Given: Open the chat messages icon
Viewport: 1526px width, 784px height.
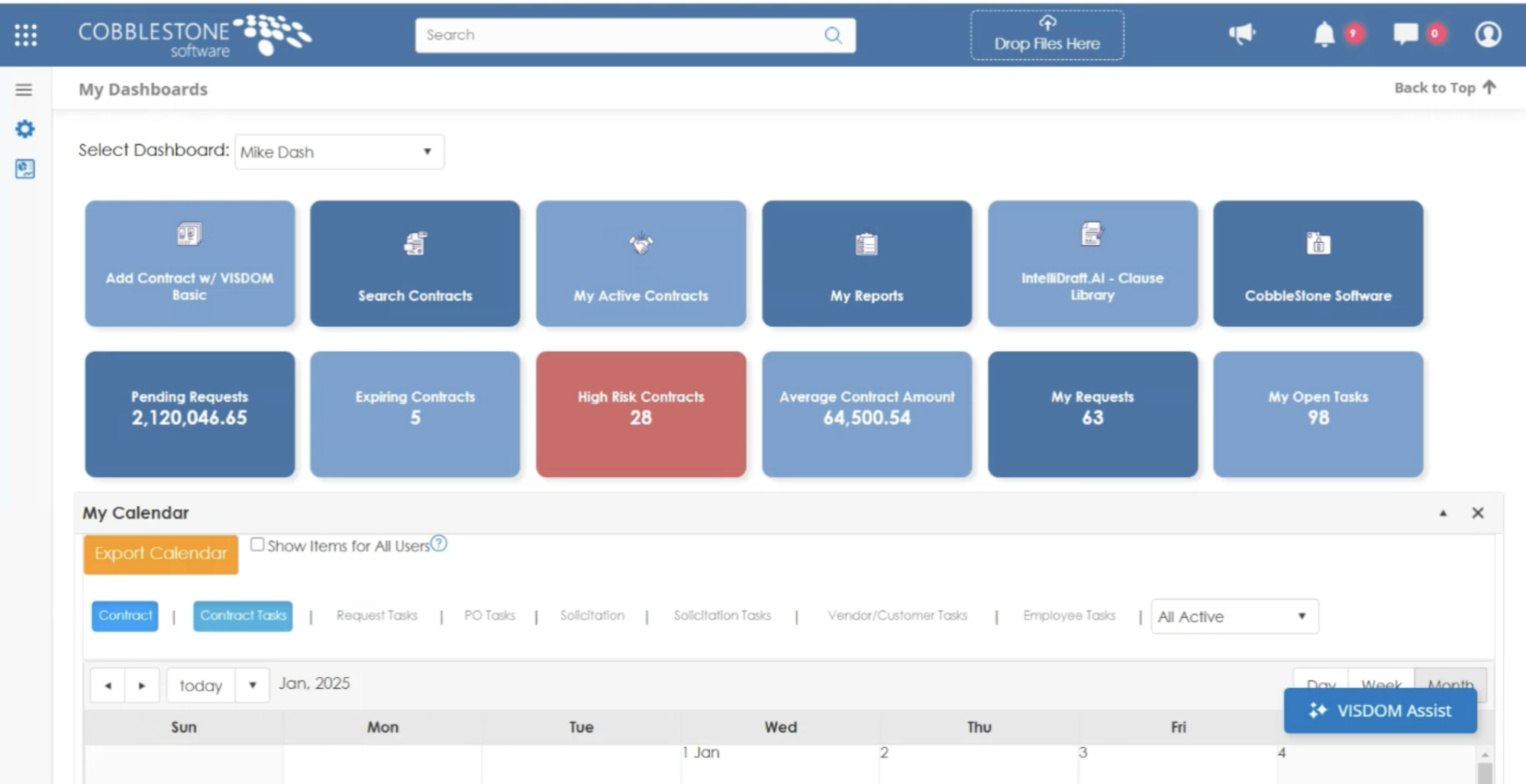Looking at the screenshot, I should [1405, 34].
